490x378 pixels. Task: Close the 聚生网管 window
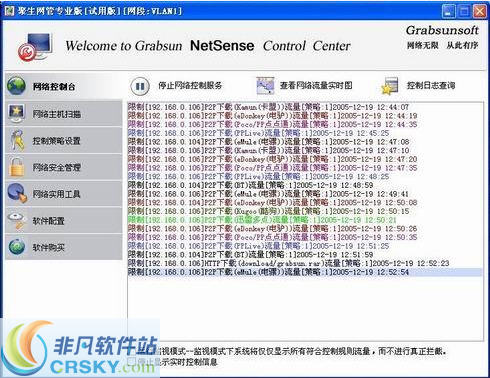pyautogui.click(x=480, y=11)
